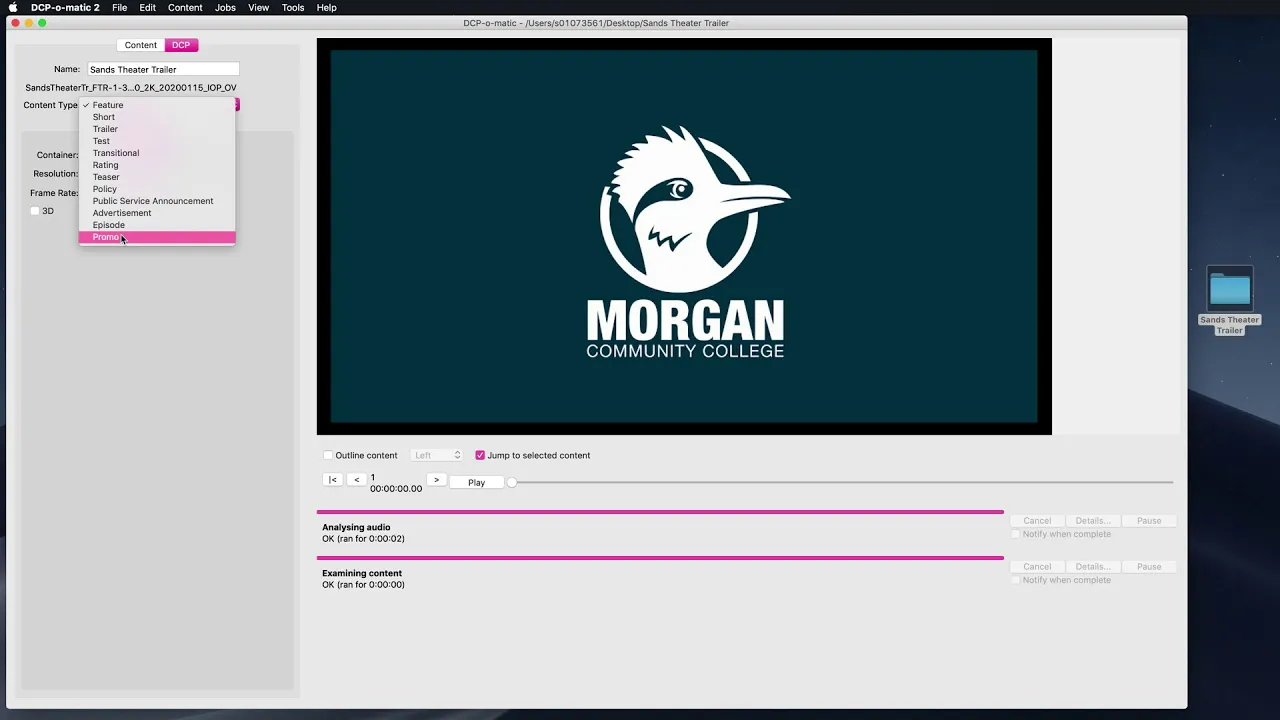Open the Help menu
Screen dimensions: 1280x720
[x=326, y=7]
